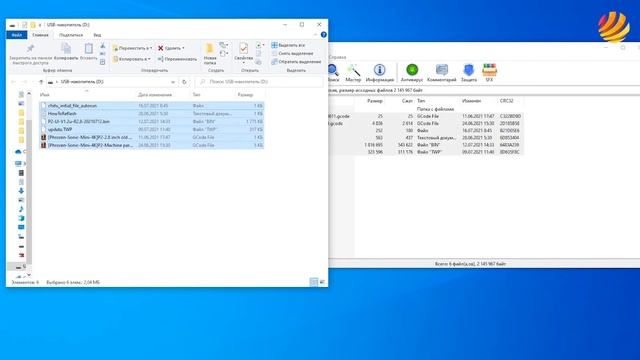Click the red Удалить button
The image size is (640, 360).
171,48
